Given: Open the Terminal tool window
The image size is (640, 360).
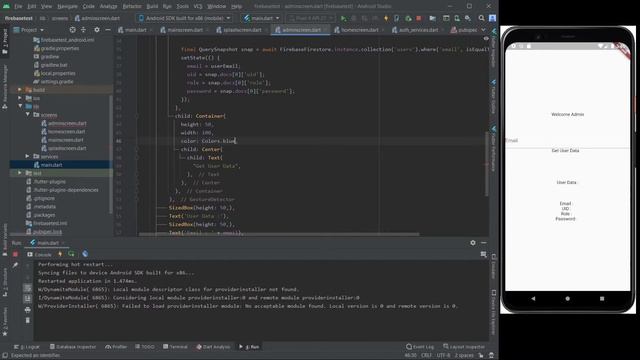Looking at the screenshot, I should pos(175,347).
